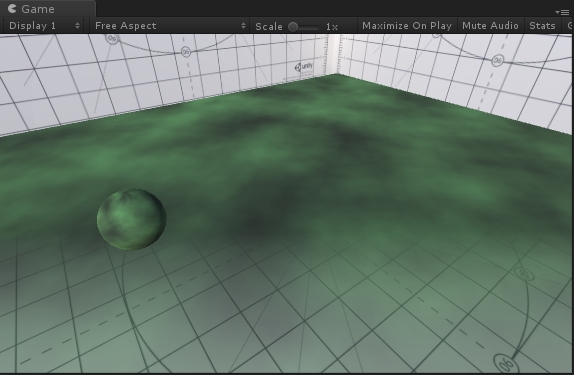Click the Scale slider handle
The image size is (574, 375).
[293, 26]
